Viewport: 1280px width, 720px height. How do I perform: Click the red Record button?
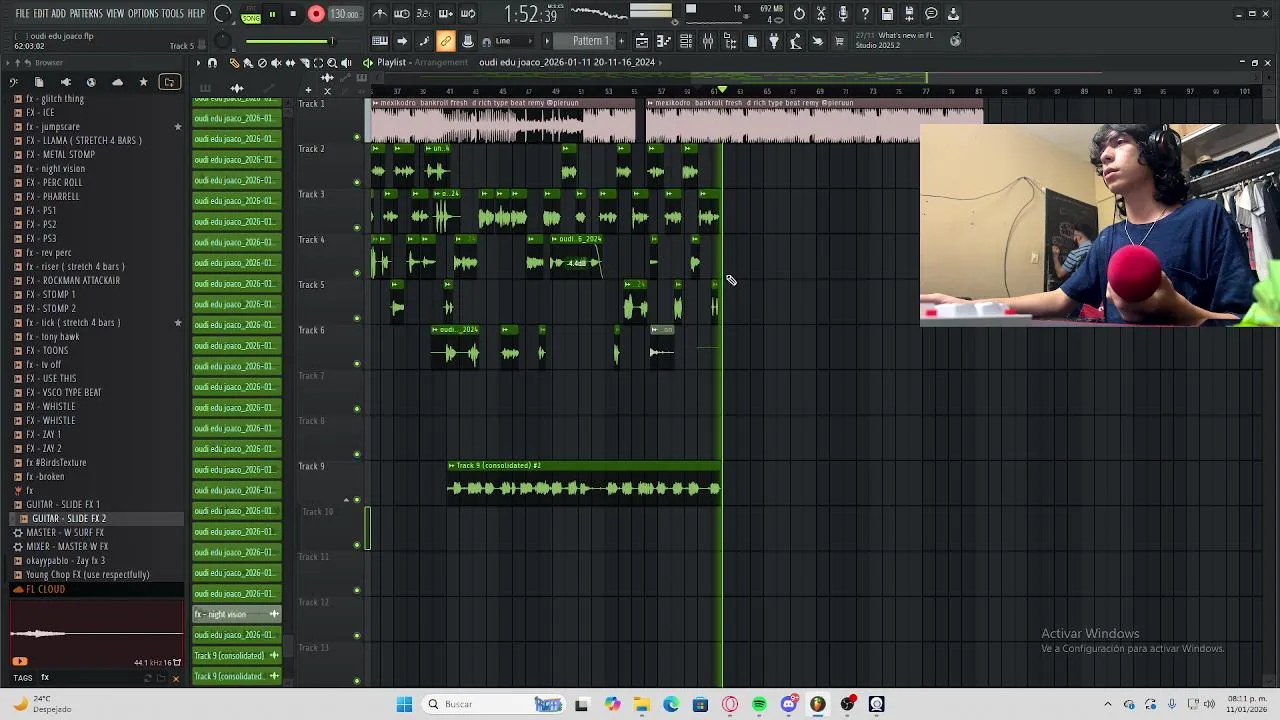pyautogui.click(x=316, y=14)
